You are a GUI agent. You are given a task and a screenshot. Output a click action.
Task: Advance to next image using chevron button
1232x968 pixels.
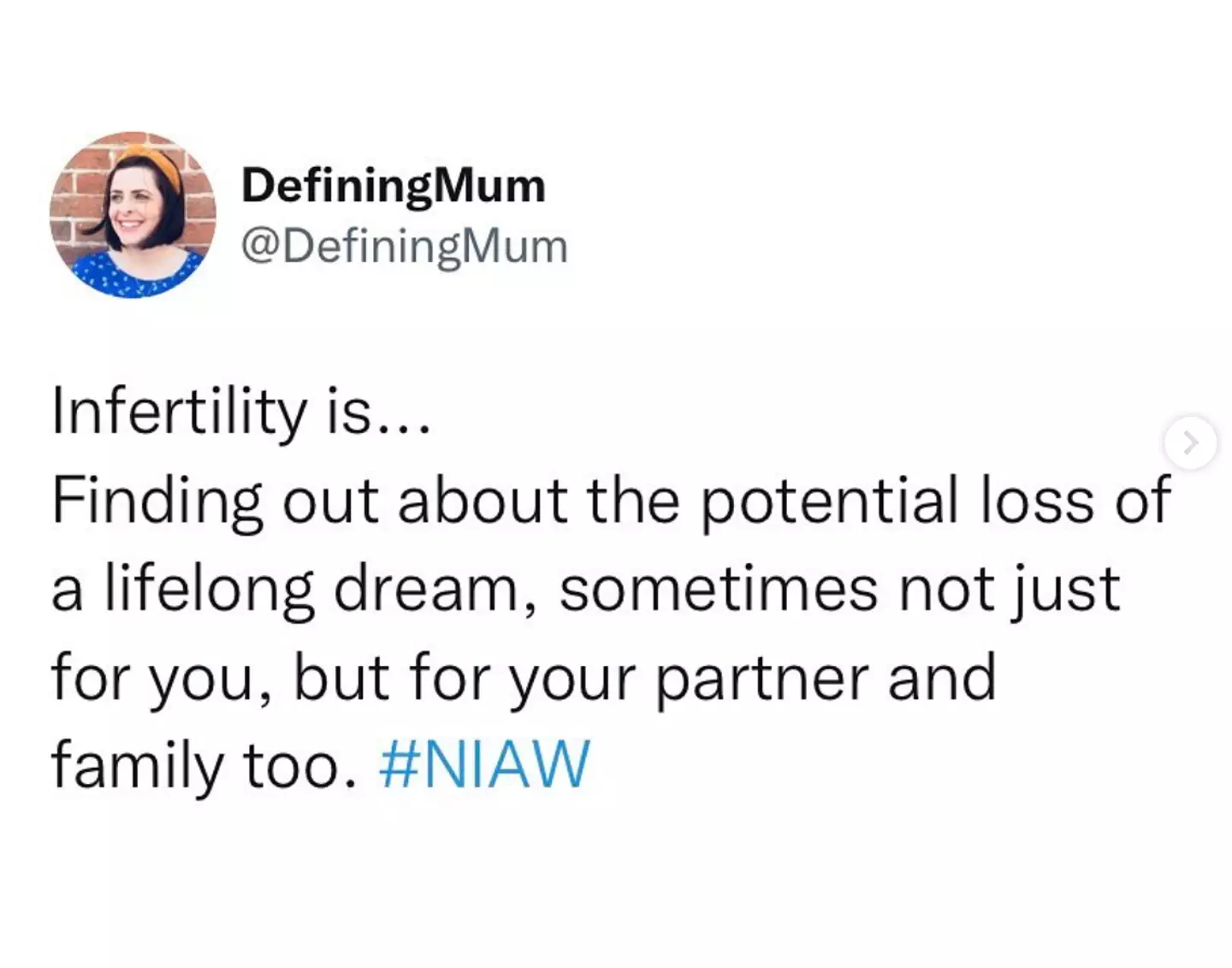[x=1190, y=443]
